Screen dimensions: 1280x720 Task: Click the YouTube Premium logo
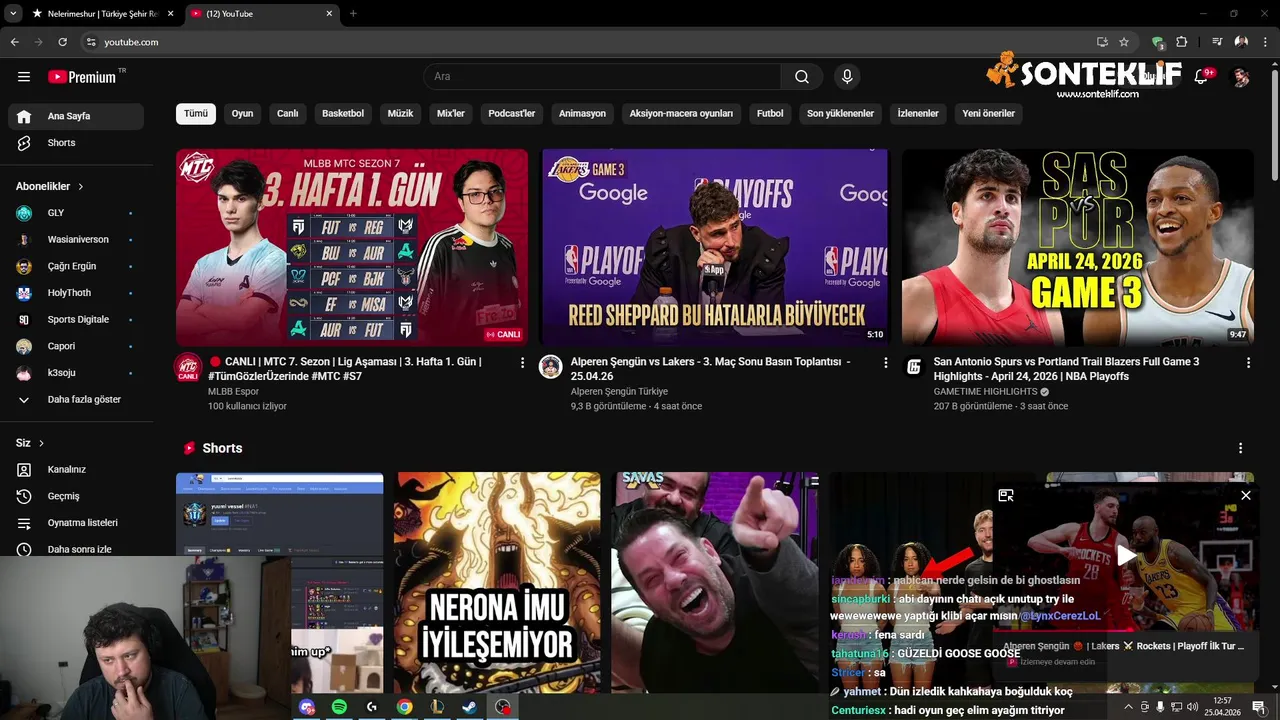click(x=83, y=77)
